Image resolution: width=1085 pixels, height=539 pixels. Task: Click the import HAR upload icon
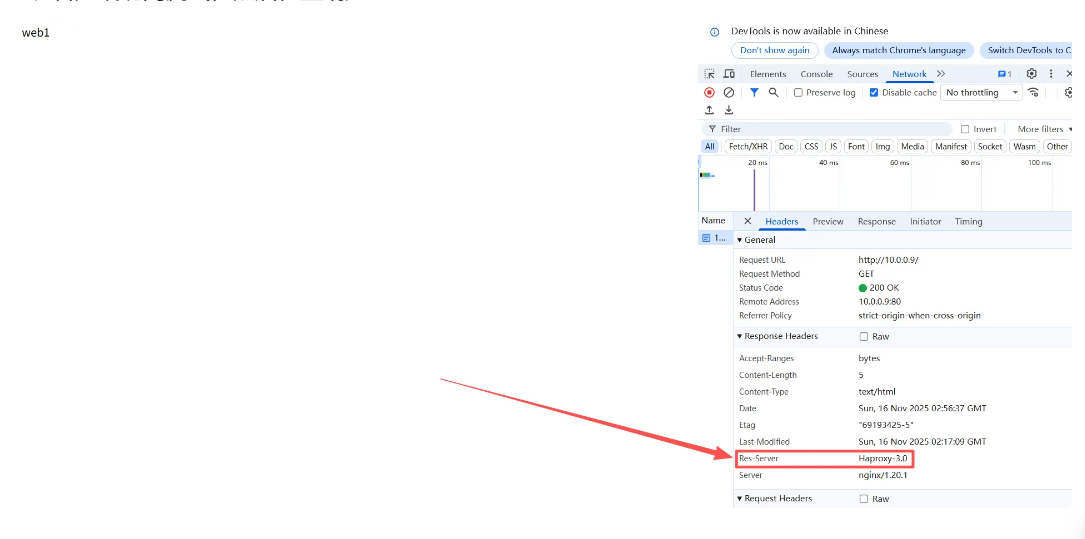click(x=709, y=110)
